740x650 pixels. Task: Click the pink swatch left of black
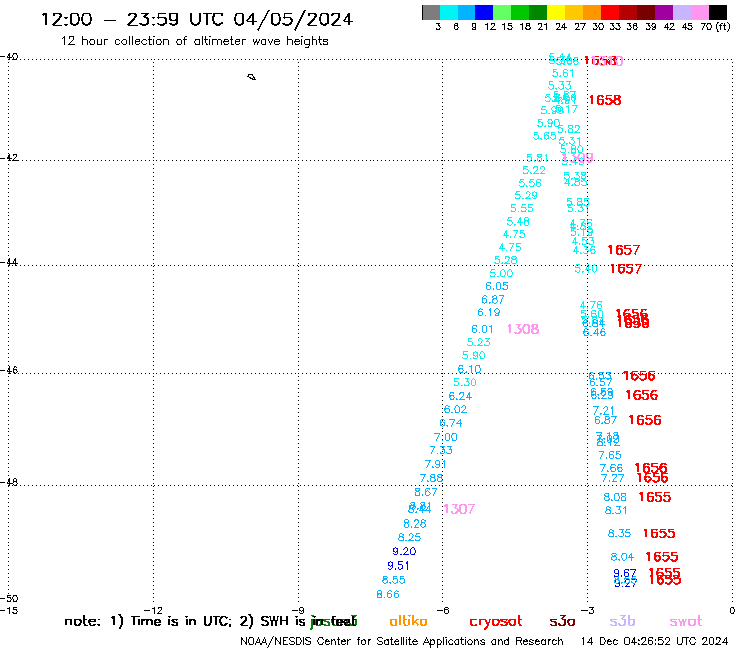(x=700, y=12)
